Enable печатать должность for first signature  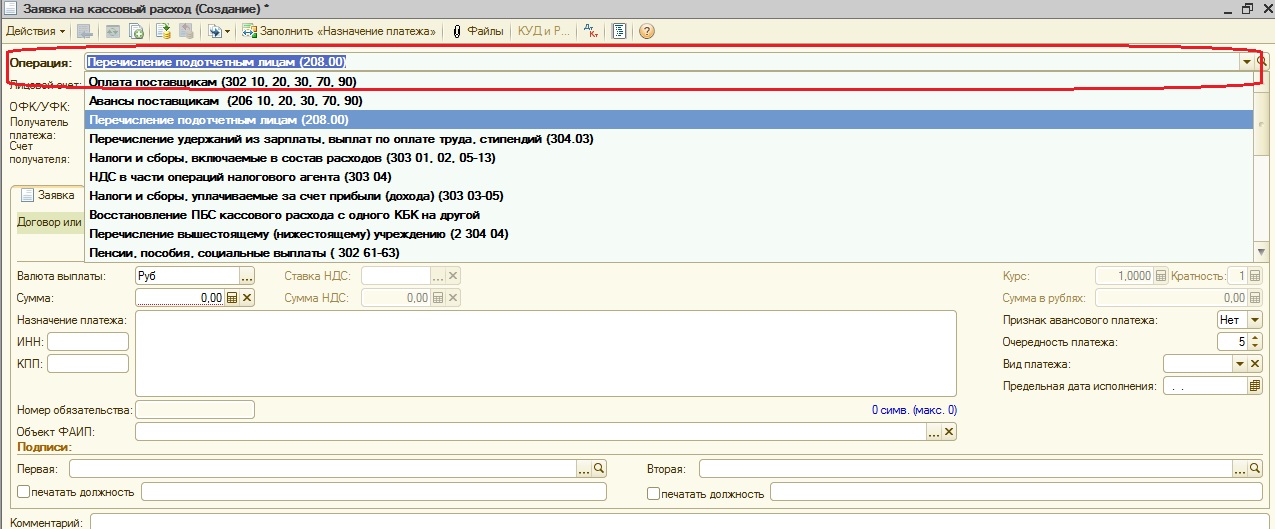click(23, 492)
